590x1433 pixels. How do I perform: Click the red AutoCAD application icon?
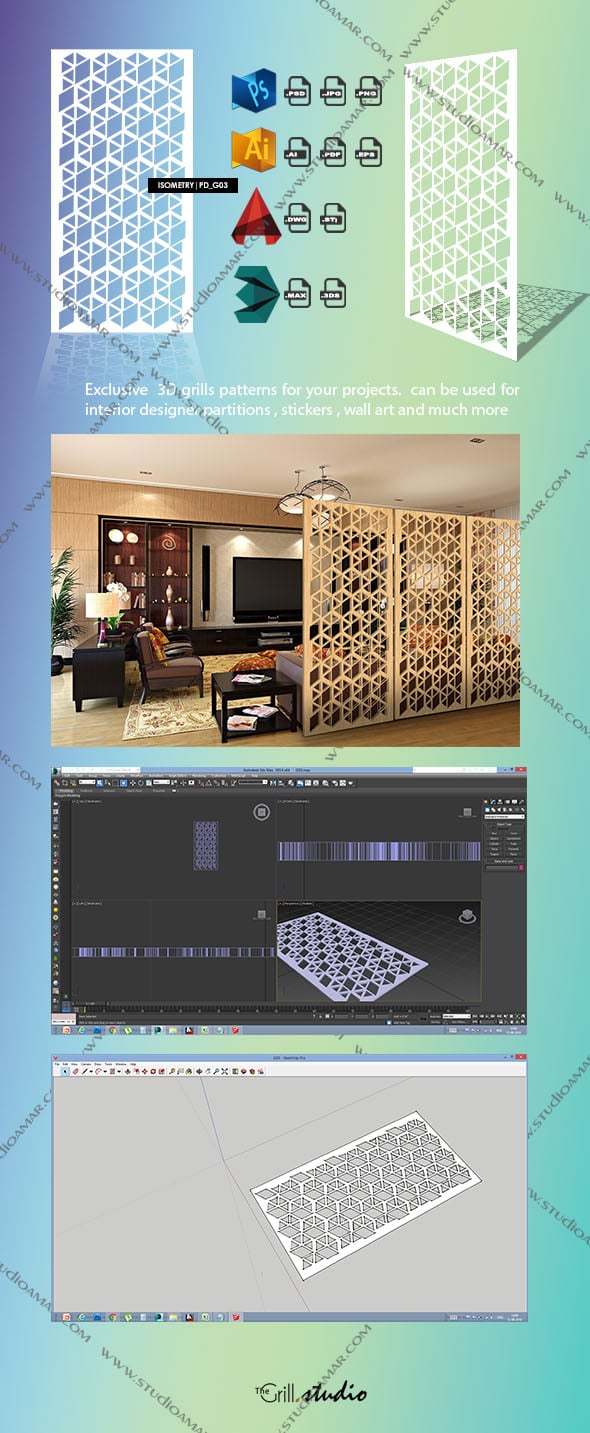pos(254,216)
